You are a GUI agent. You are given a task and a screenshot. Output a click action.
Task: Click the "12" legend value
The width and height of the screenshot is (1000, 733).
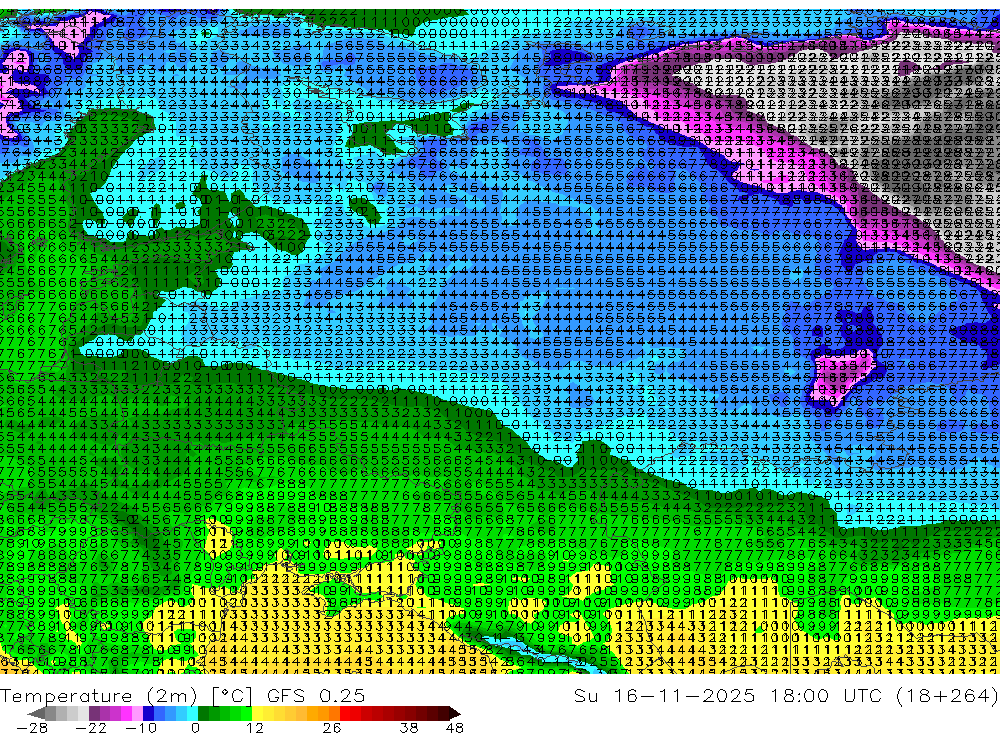(254, 727)
